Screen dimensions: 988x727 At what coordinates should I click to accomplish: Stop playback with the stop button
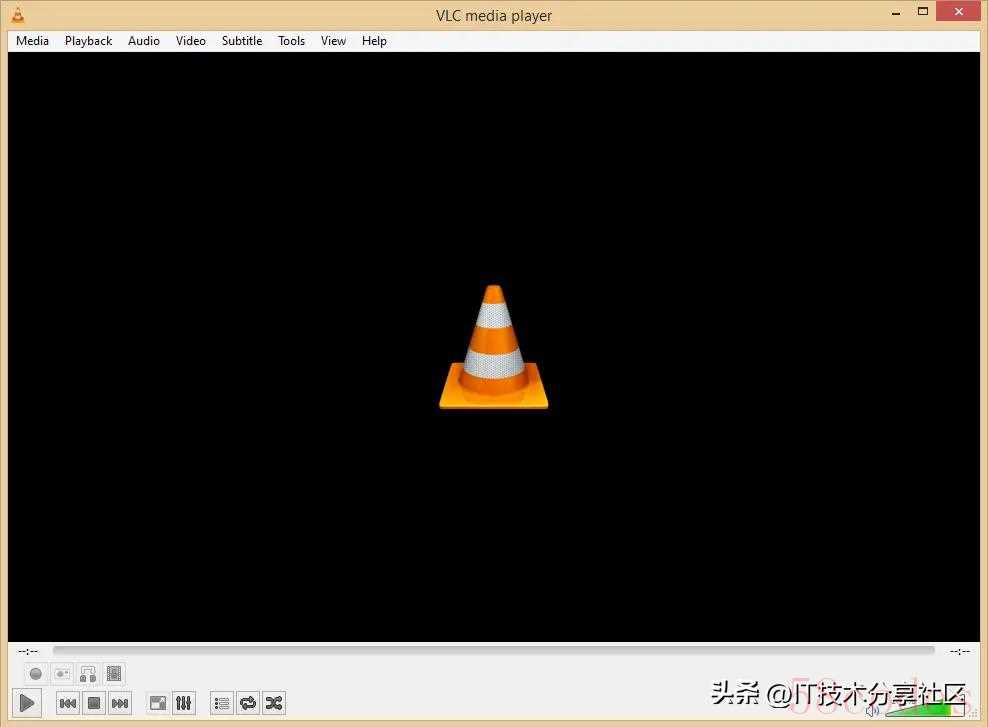pos(94,703)
